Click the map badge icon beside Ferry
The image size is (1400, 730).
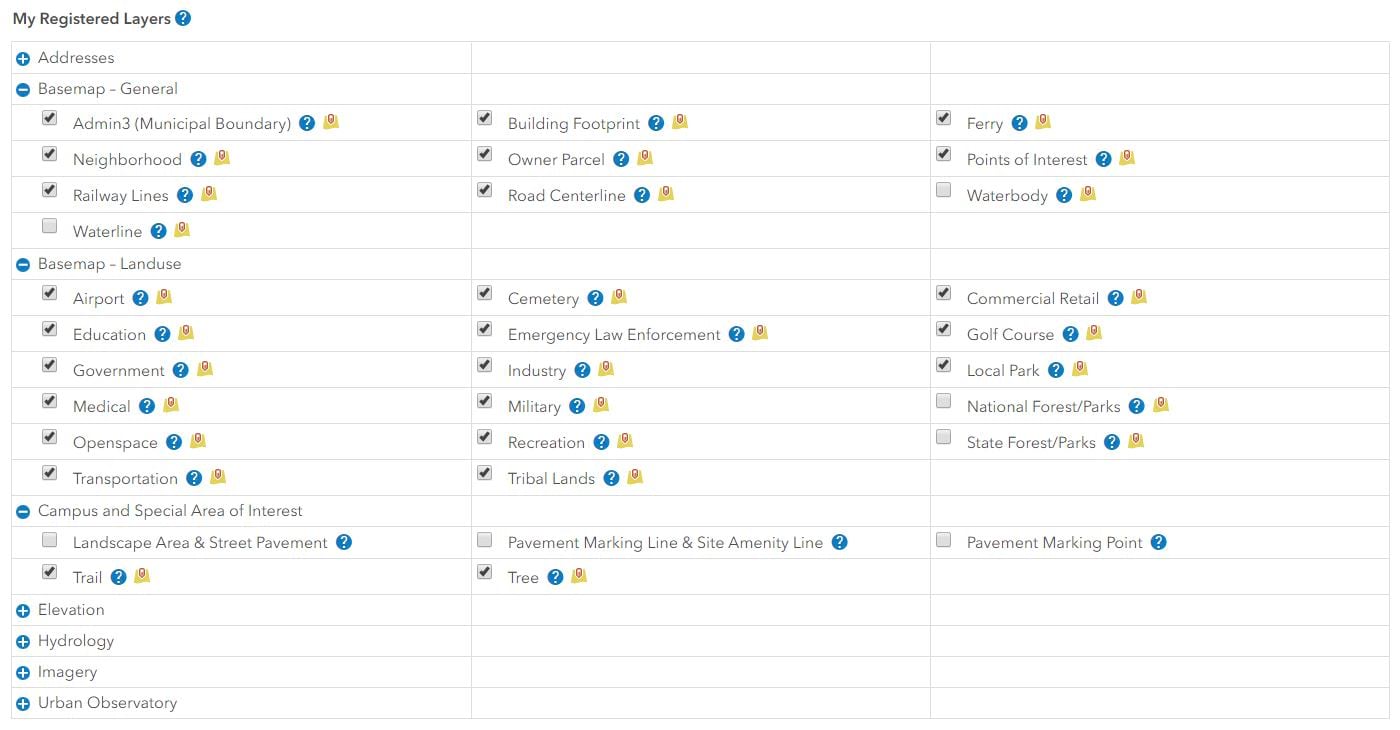pyautogui.click(x=1043, y=122)
